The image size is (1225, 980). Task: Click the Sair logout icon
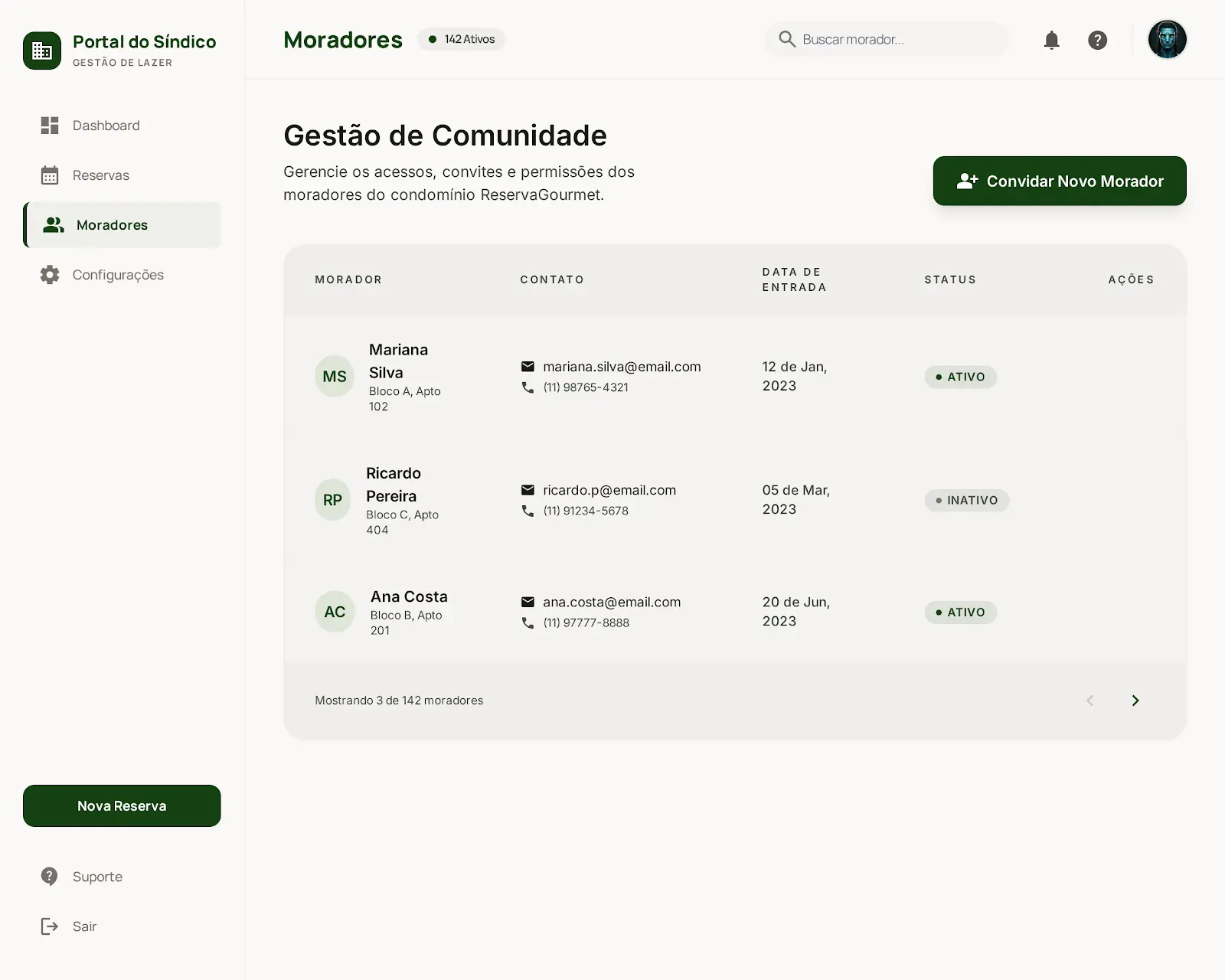coord(48,926)
